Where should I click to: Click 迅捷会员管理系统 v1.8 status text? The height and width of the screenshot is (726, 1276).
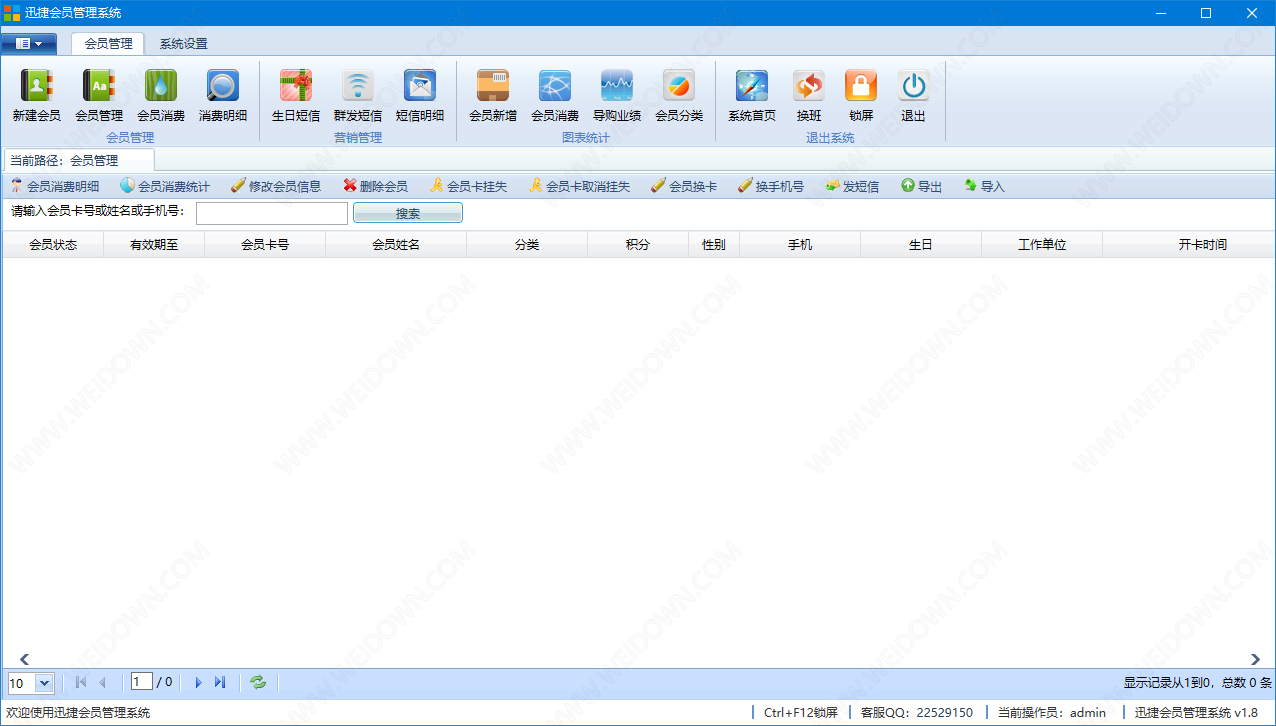click(x=1196, y=713)
